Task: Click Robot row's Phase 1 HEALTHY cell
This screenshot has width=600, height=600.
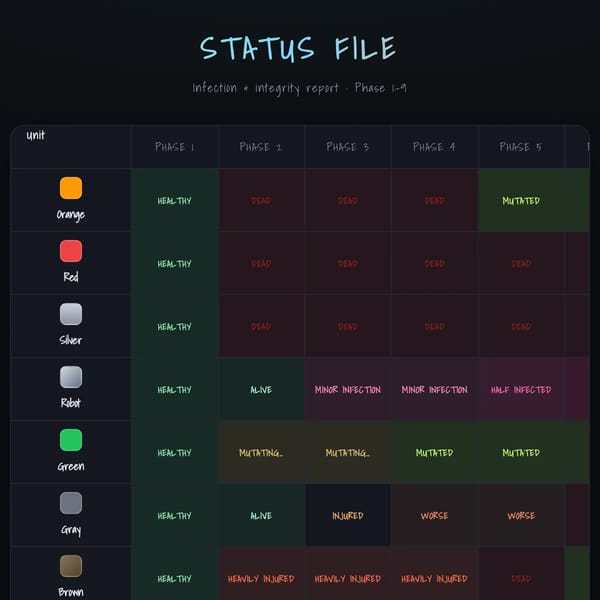Action: pos(175,389)
